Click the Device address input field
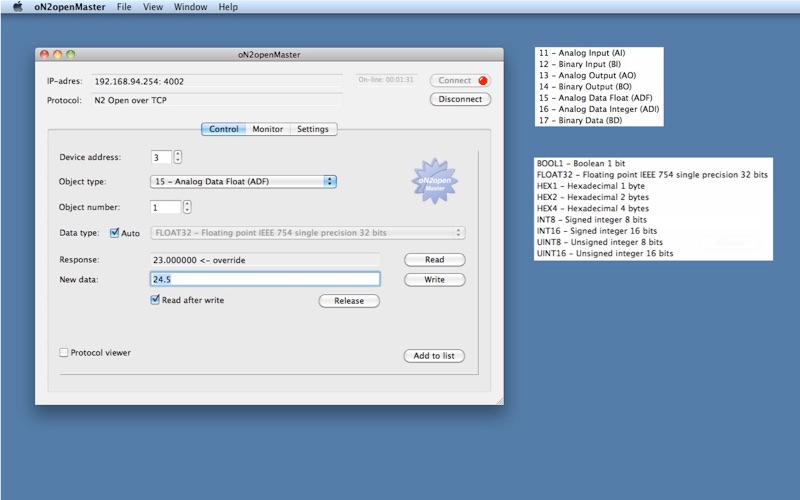Image resolution: width=800 pixels, height=500 pixels. (x=161, y=157)
